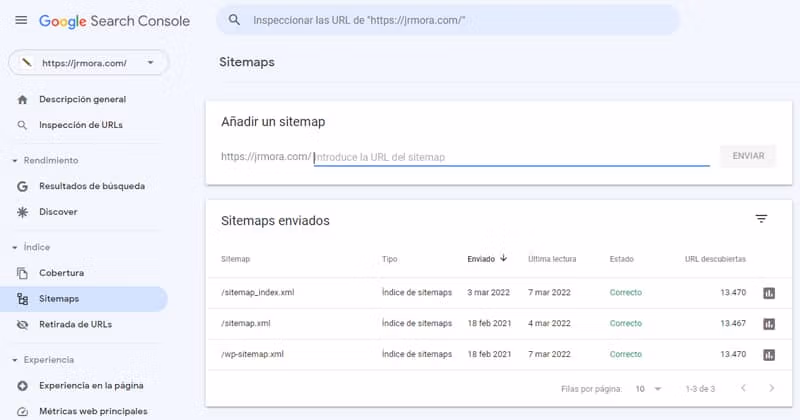Go to Descripción general
This screenshot has width=800, height=420.
(x=83, y=100)
